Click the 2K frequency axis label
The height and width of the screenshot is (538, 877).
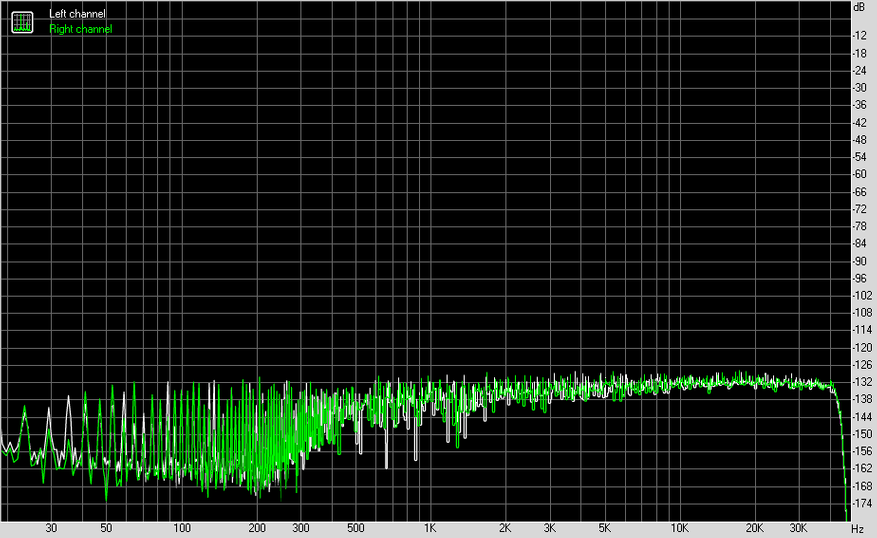pos(505,528)
